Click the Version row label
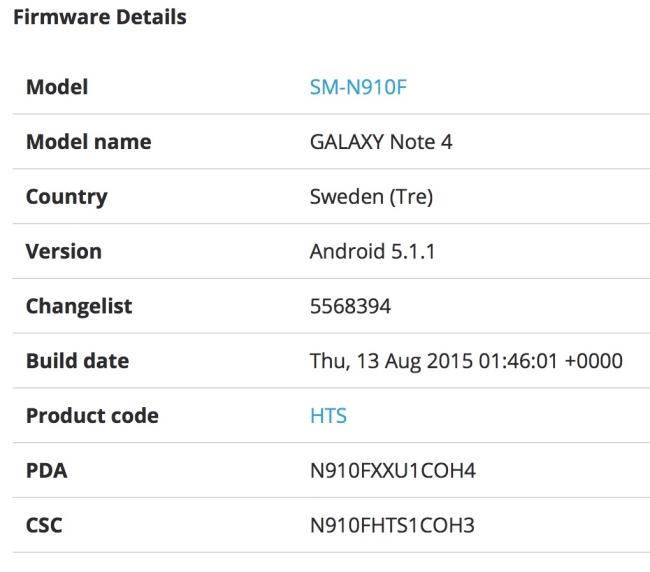The width and height of the screenshot is (650, 572). coord(64,251)
